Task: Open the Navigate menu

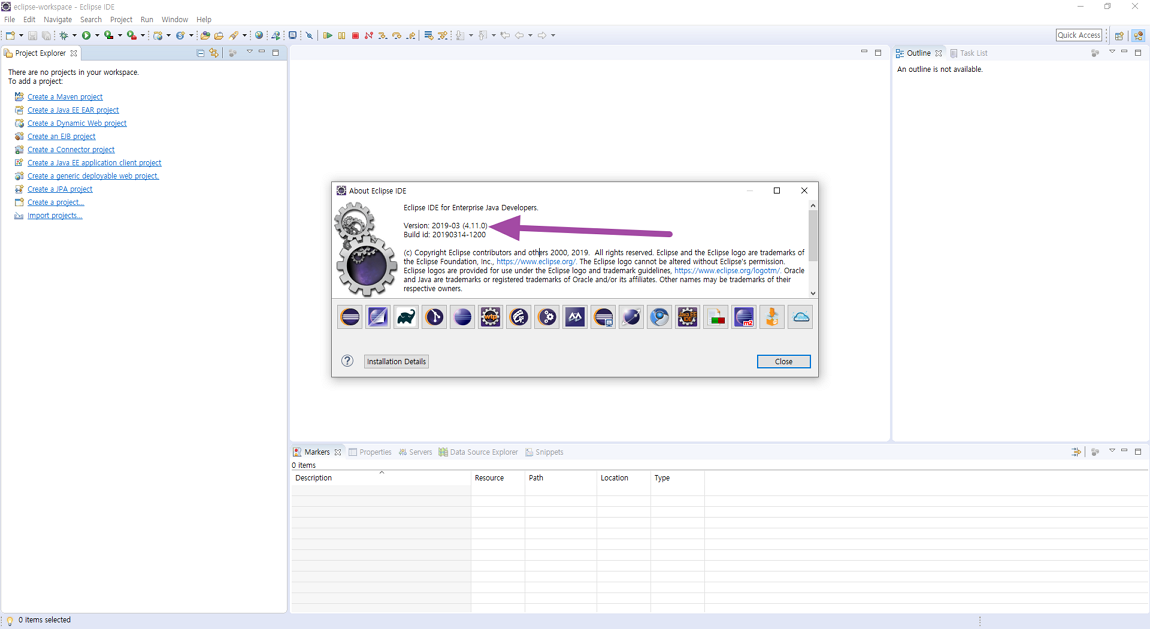Action: tap(58, 20)
